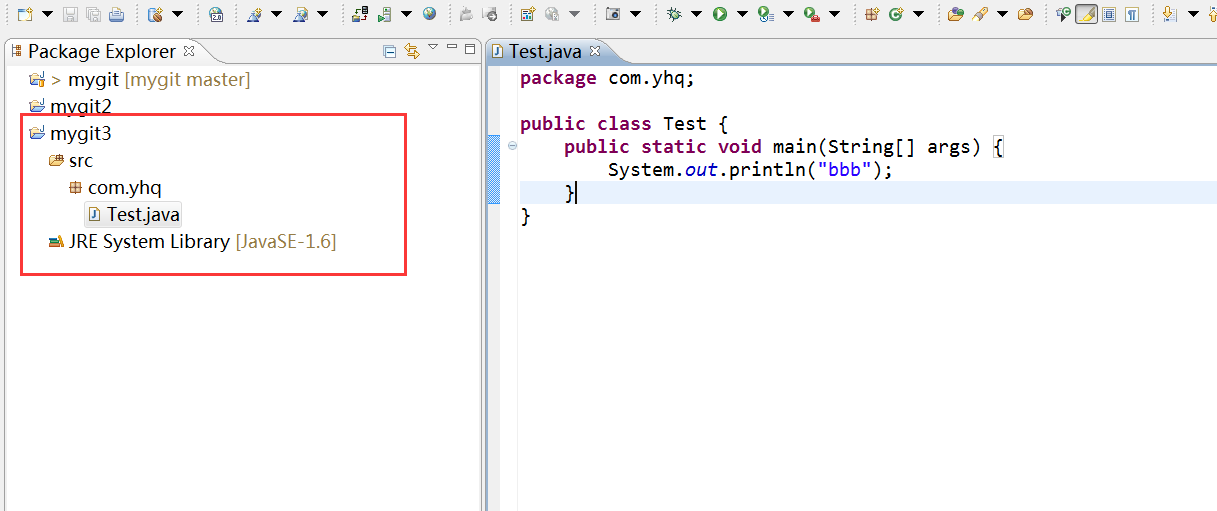Open the Next Annotation dropdown arrow
Image resolution: width=1217 pixels, height=511 pixels.
coord(1192,14)
